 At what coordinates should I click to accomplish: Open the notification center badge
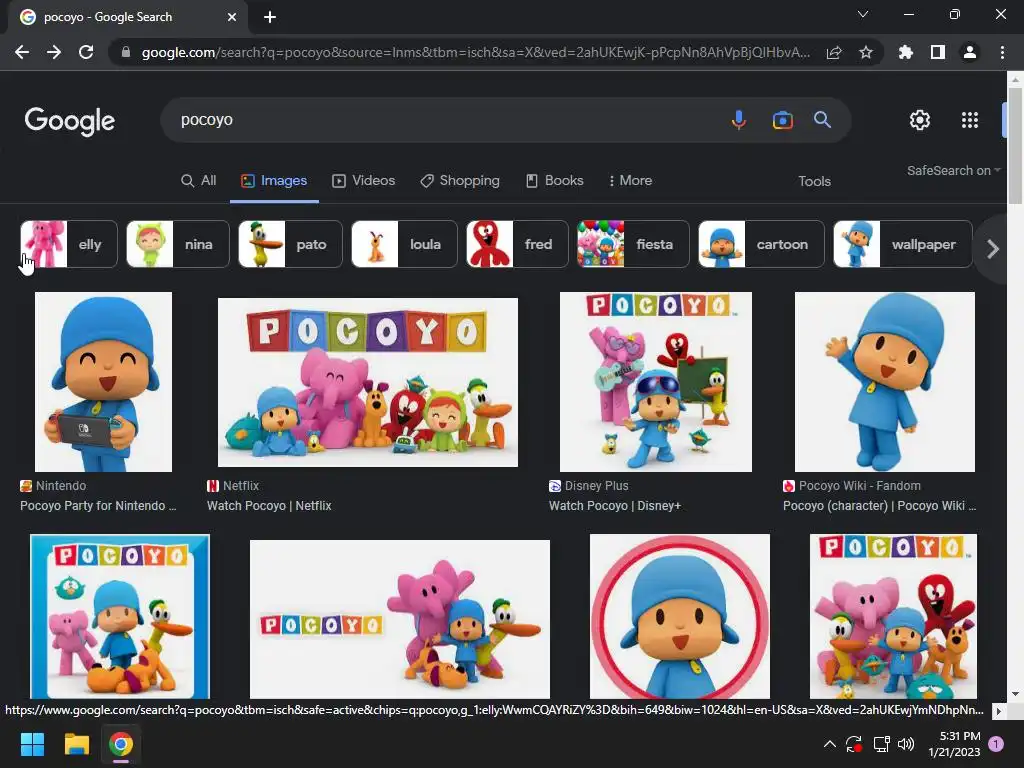pyautogui.click(x=996, y=744)
